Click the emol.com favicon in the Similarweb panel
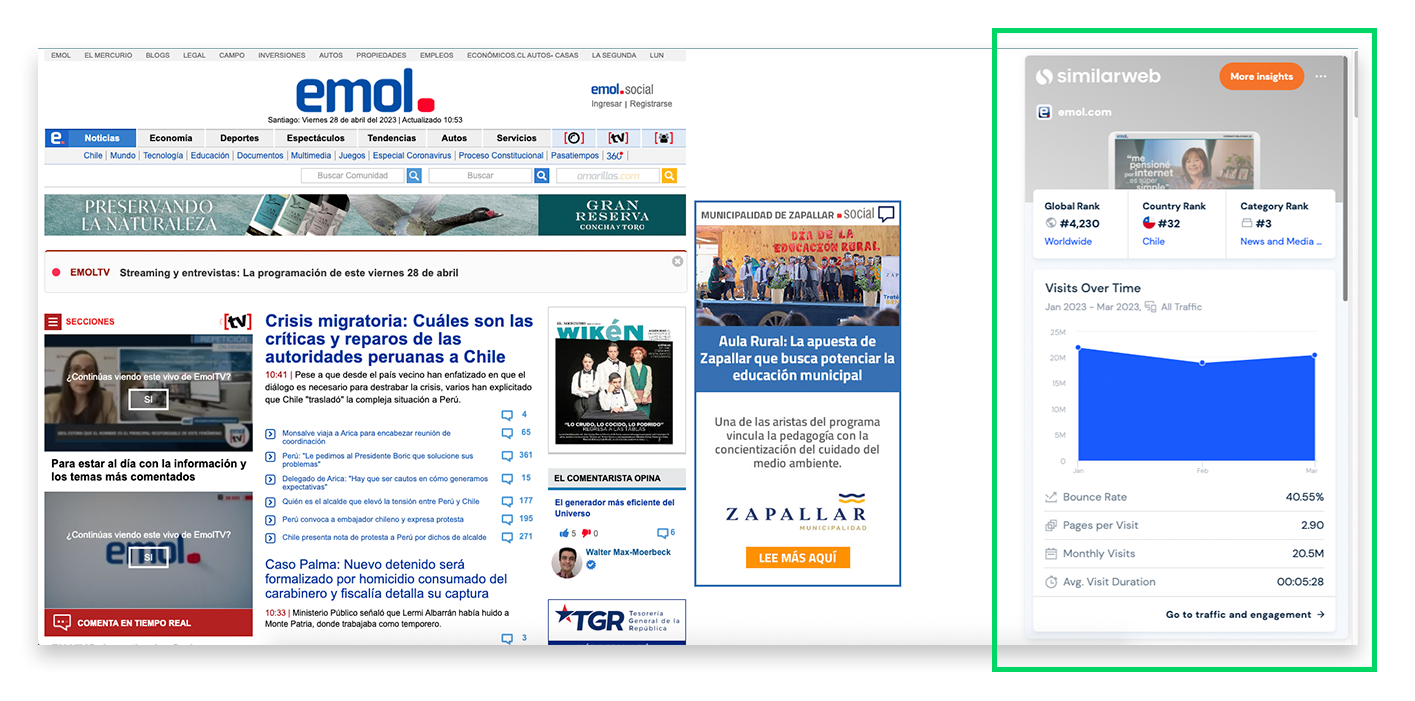1415x701 pixels. [x=1044, y=112]
